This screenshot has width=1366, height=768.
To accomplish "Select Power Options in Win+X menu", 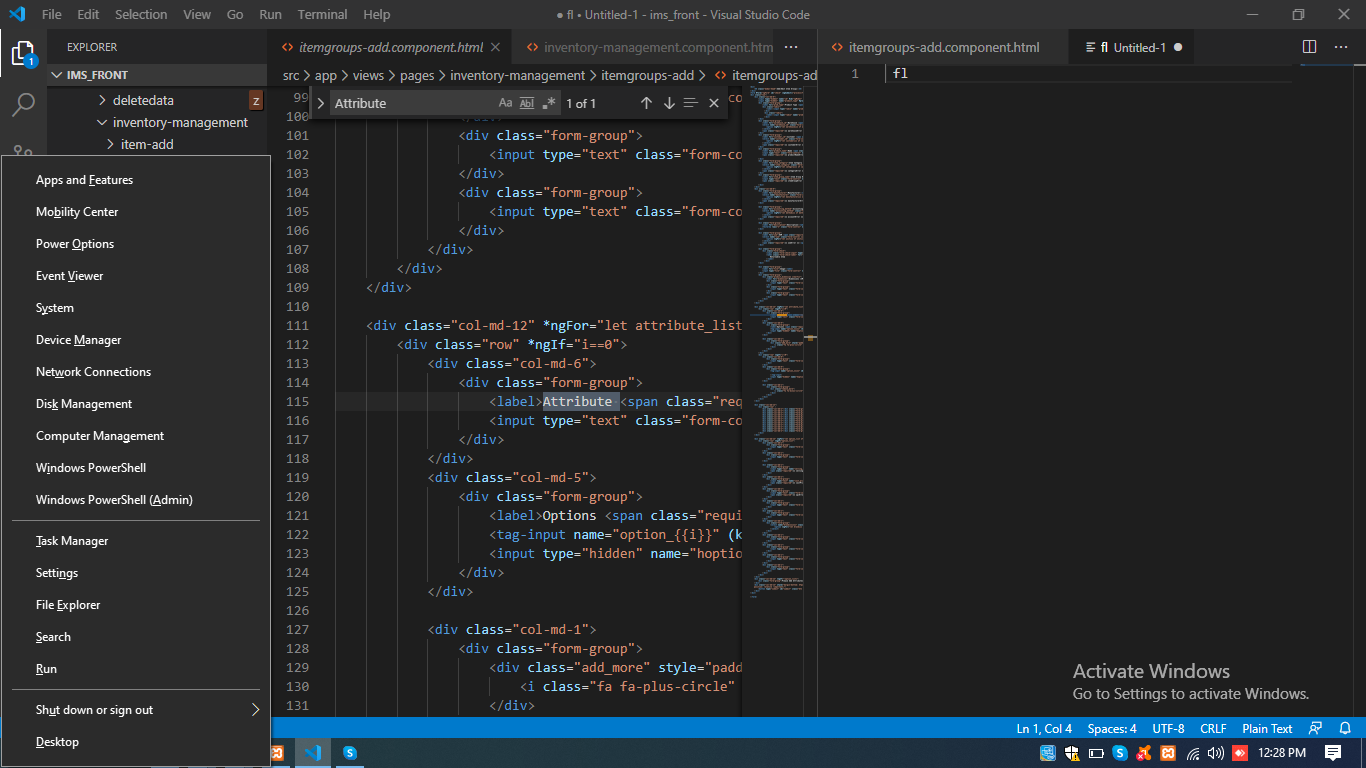I will [x=135, y=244].
